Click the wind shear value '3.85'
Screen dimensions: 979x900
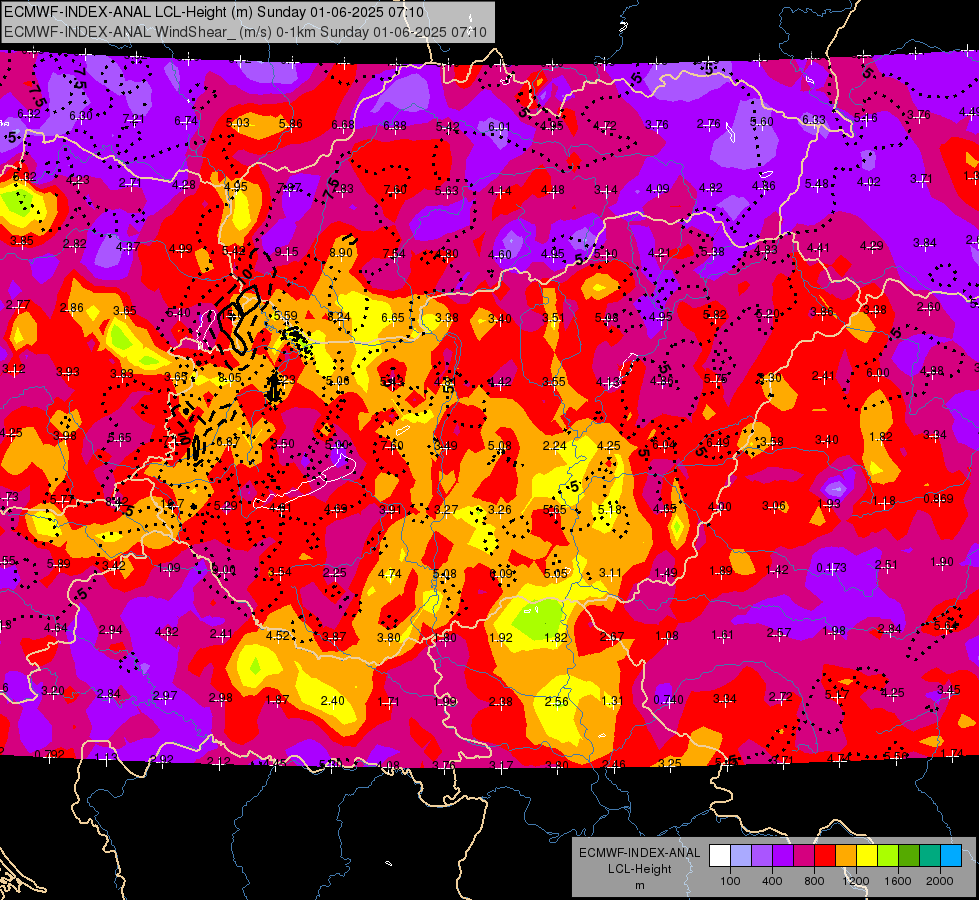[x=22, y=240]
